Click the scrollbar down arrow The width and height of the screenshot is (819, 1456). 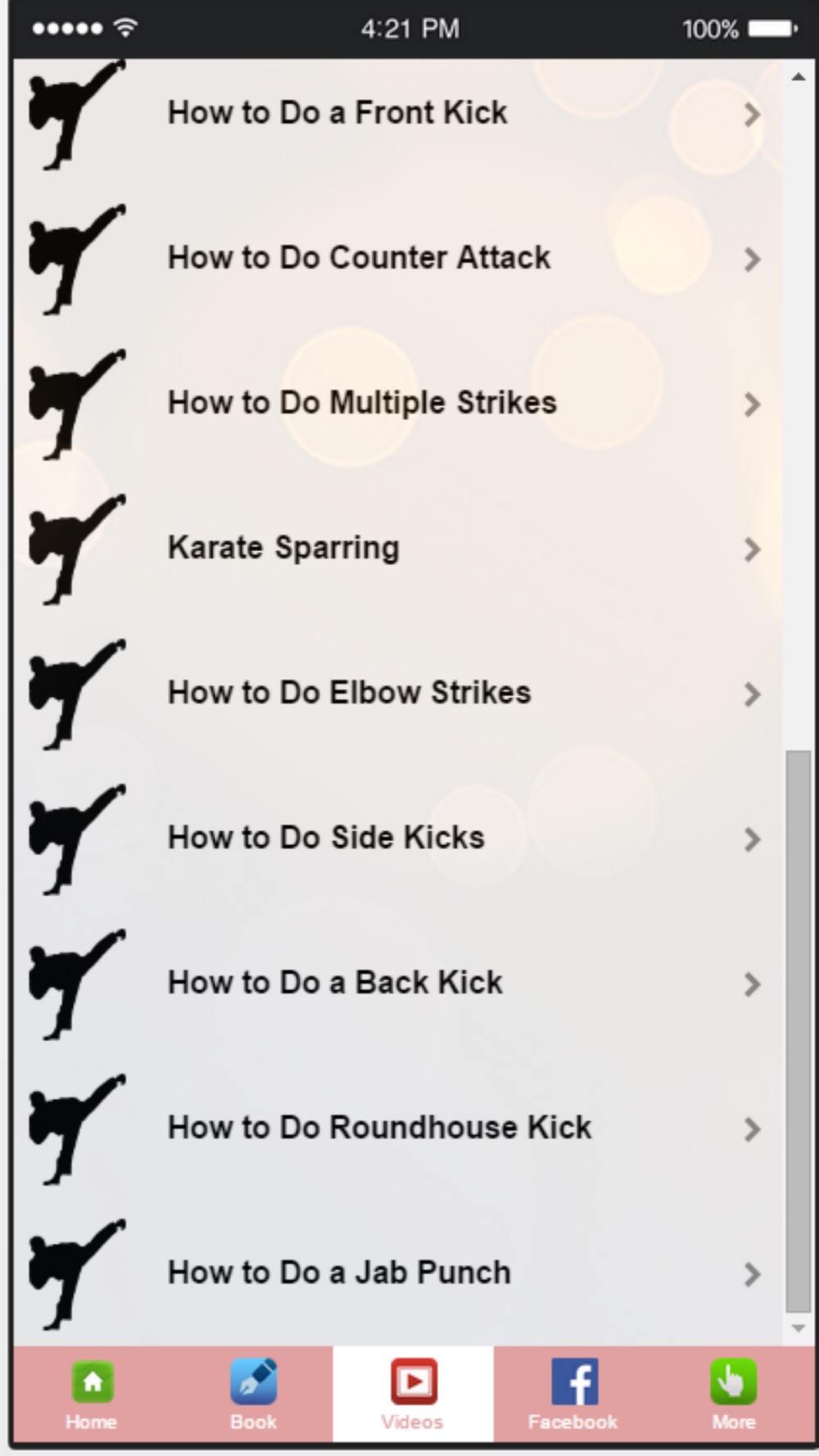tap(798, 1328)
